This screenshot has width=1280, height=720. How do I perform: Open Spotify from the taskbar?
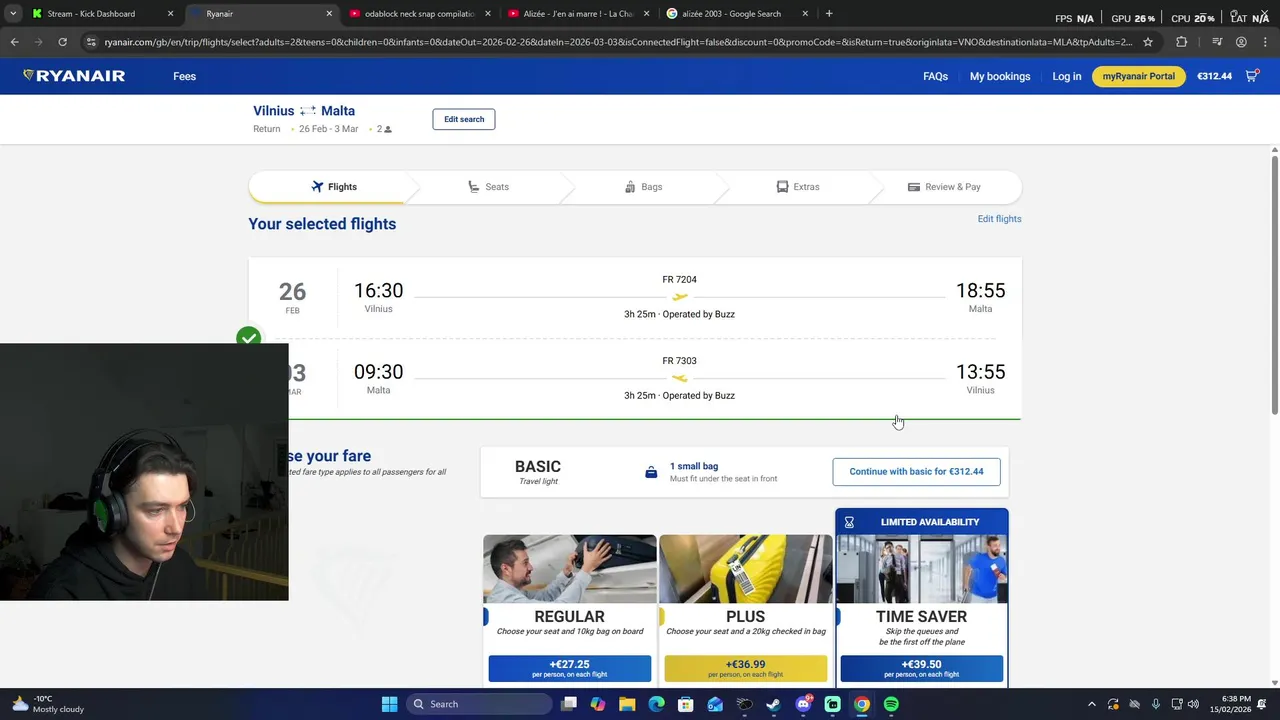891,704
